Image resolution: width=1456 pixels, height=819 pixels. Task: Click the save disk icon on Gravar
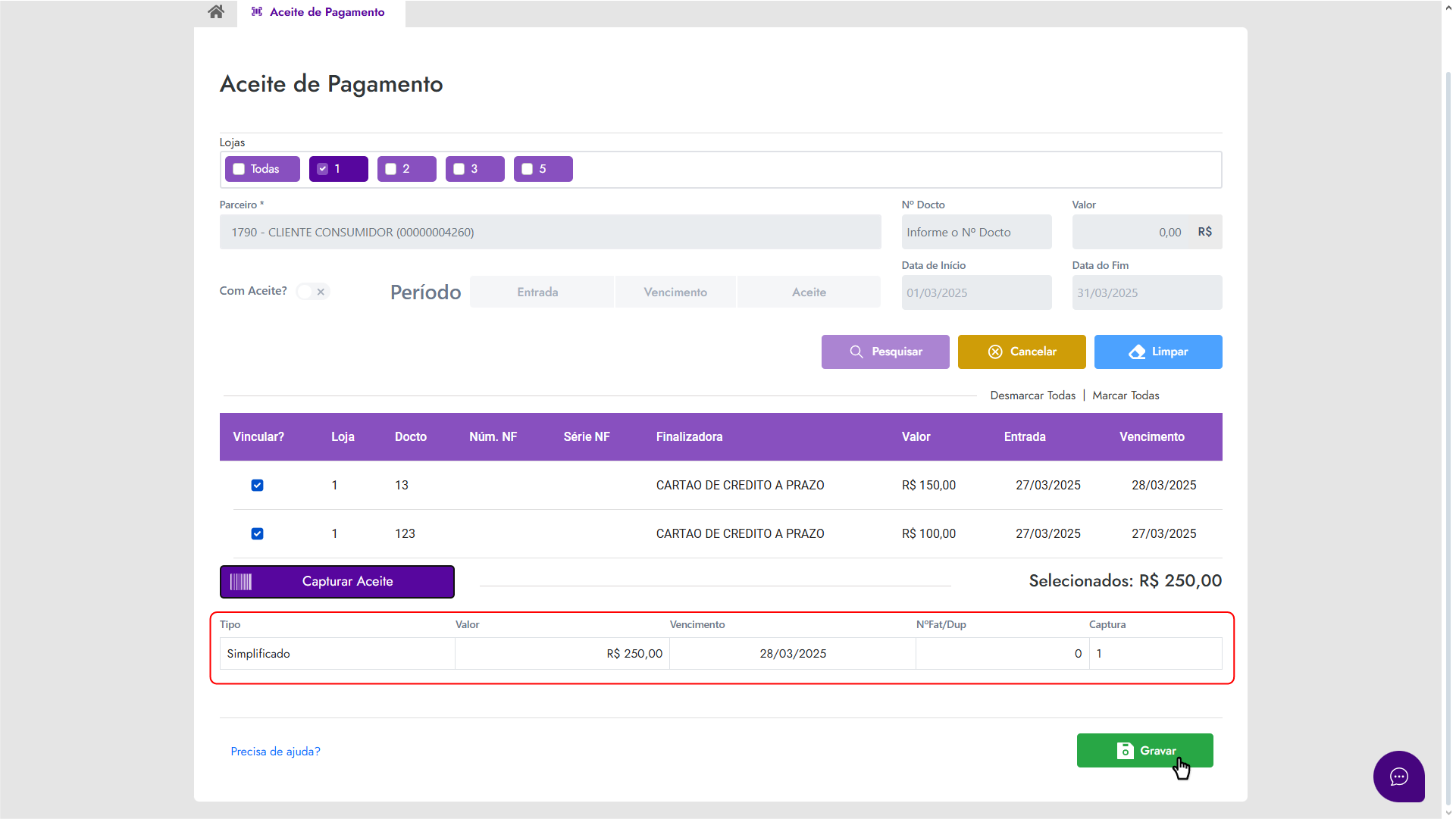1126,751
